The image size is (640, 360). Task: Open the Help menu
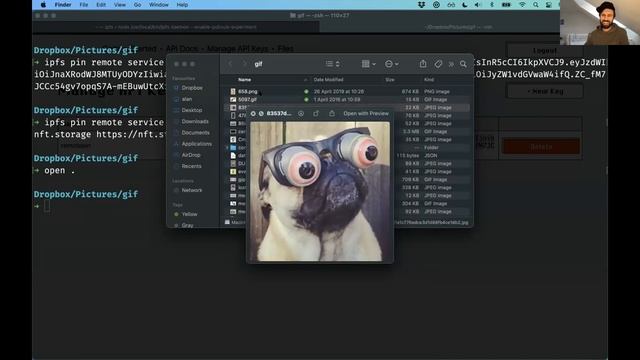182,5
